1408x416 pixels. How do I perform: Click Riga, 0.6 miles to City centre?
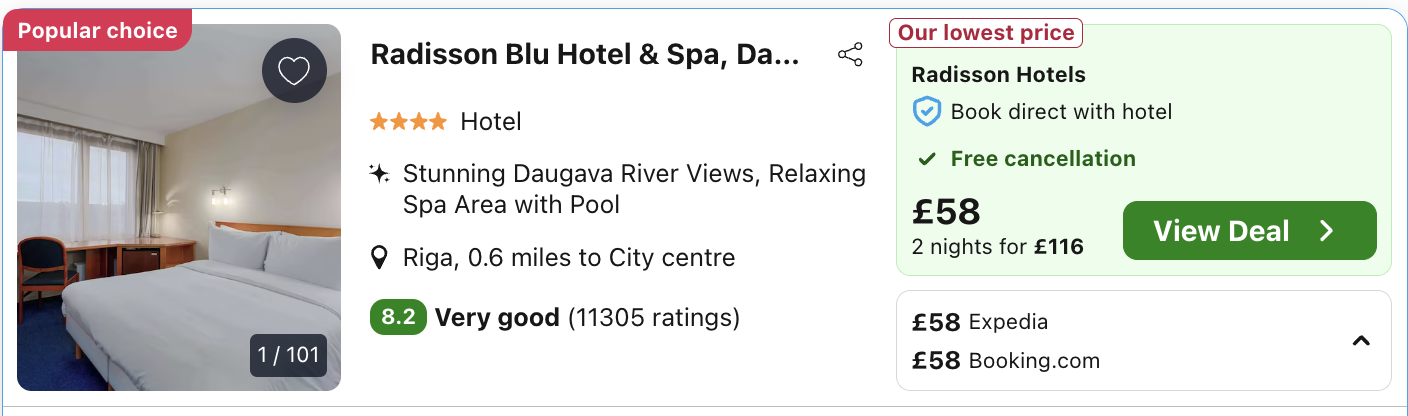[x=568, y=258]
